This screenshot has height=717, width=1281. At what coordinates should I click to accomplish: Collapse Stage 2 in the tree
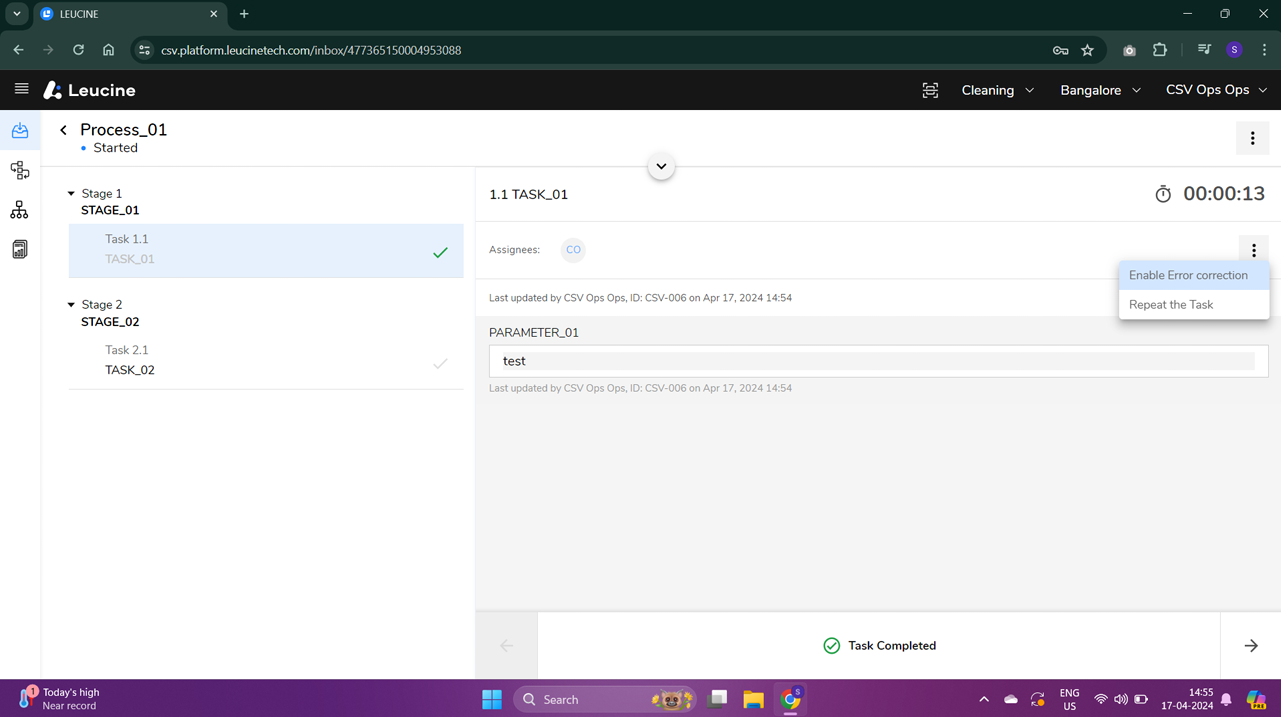click(71, 305)
